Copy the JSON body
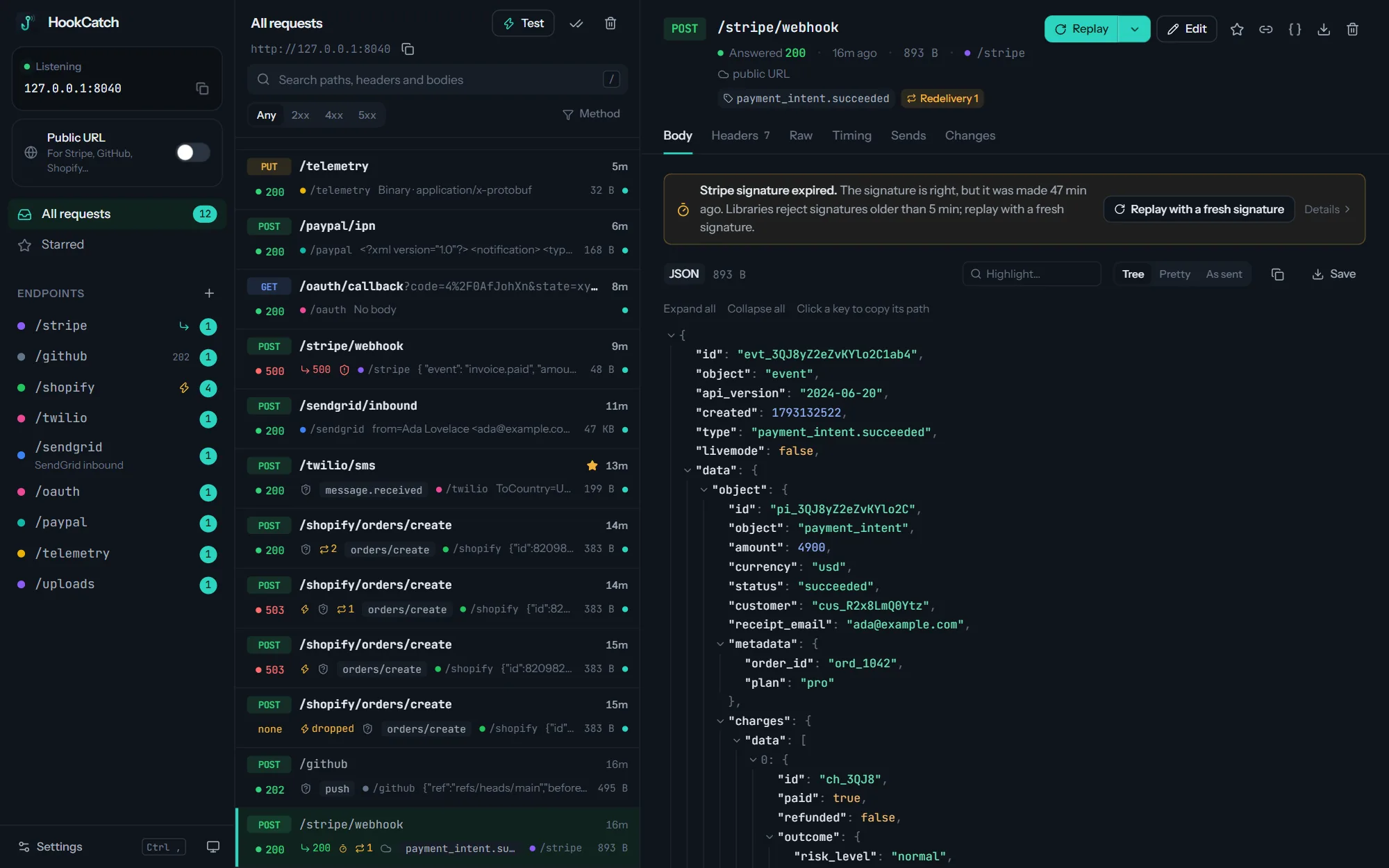The width and height of the screenshot is (1389, 868). pos(1277,274)
